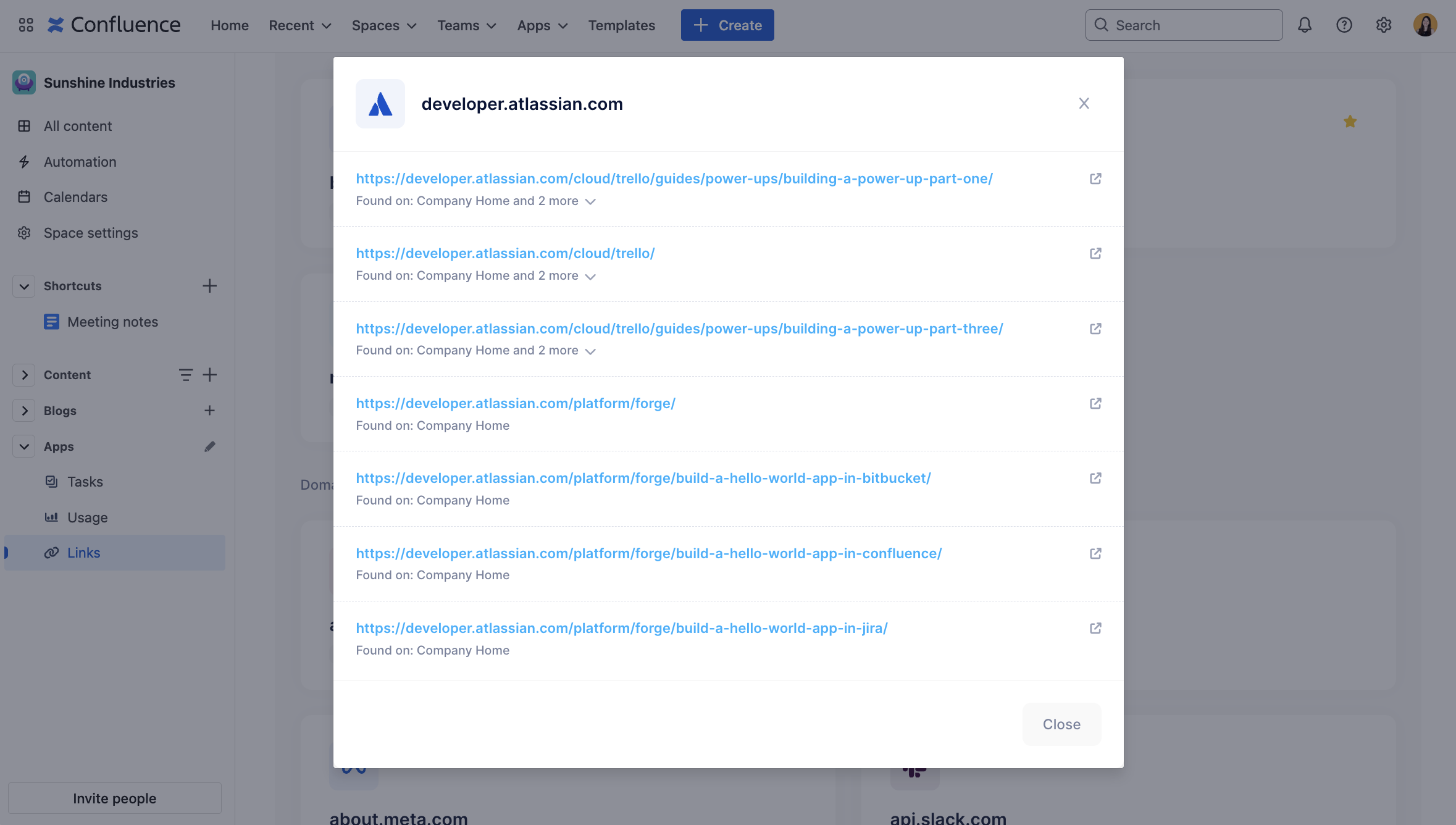This screenshot has width=1456, height=825.
Task: Click the pencil edit icon beside Apps
Action: click(x=209, y=446)
